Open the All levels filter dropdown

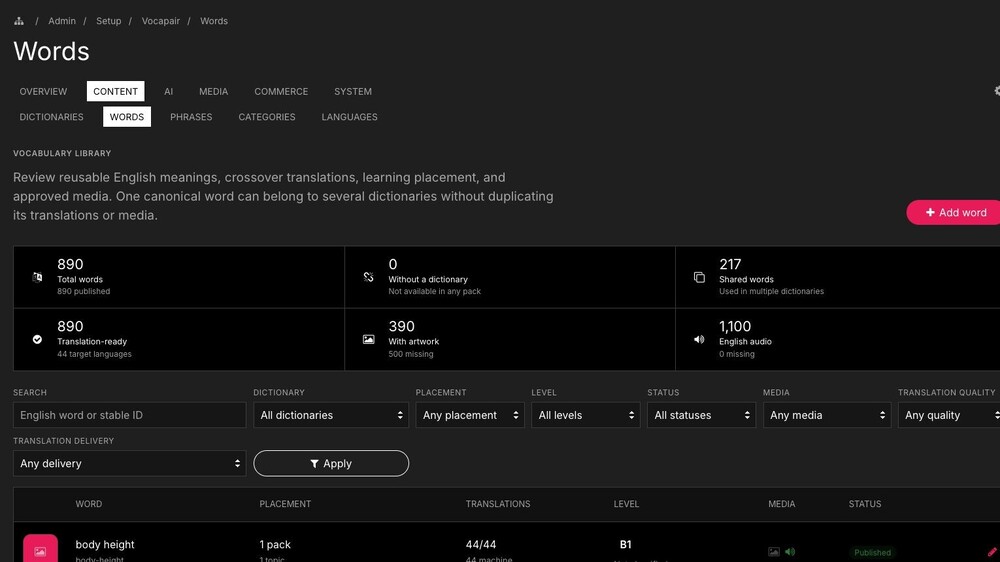(x=585, y=415)
